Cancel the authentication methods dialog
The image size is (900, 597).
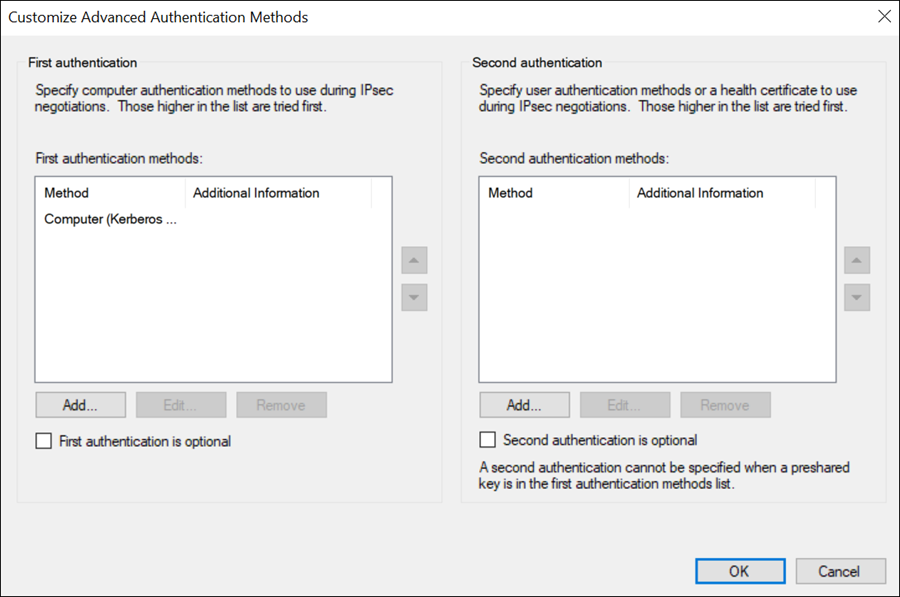point(840,571)
